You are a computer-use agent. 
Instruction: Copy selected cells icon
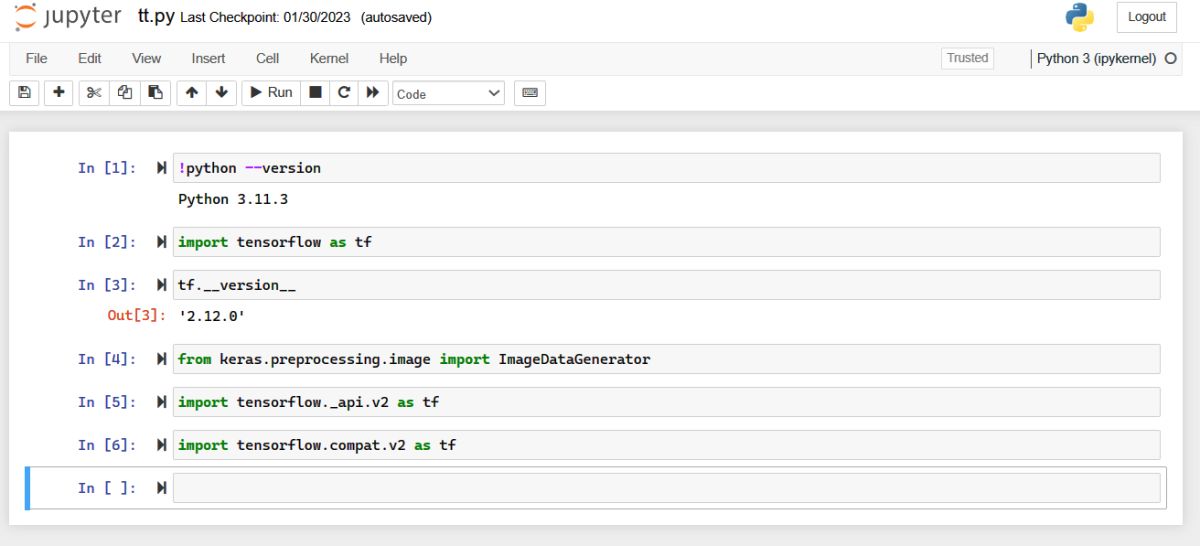pos(125,93)
